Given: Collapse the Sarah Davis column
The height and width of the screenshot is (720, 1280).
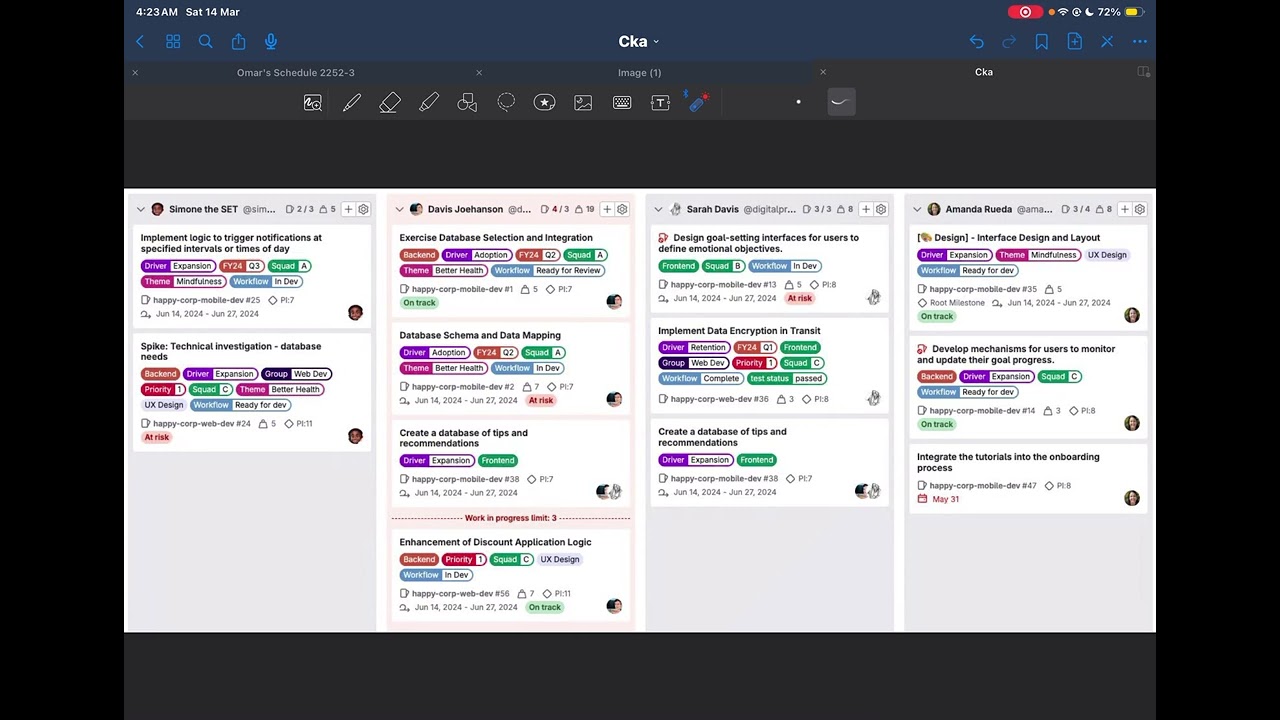Looking at the screenshot, I should pyautogui.click(x=658, y=209).
